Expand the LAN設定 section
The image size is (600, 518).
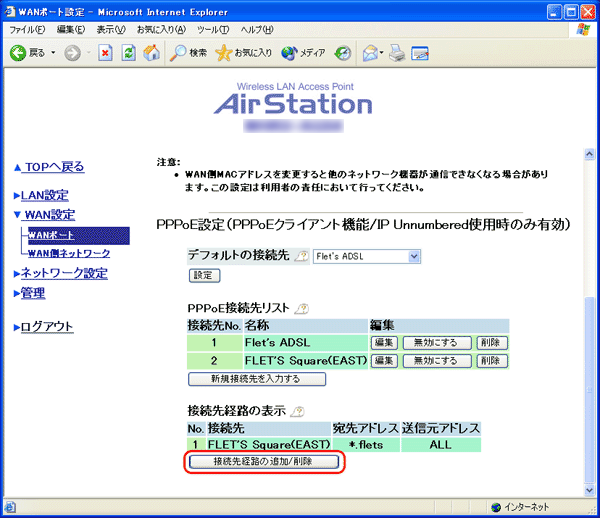point(17,195)
